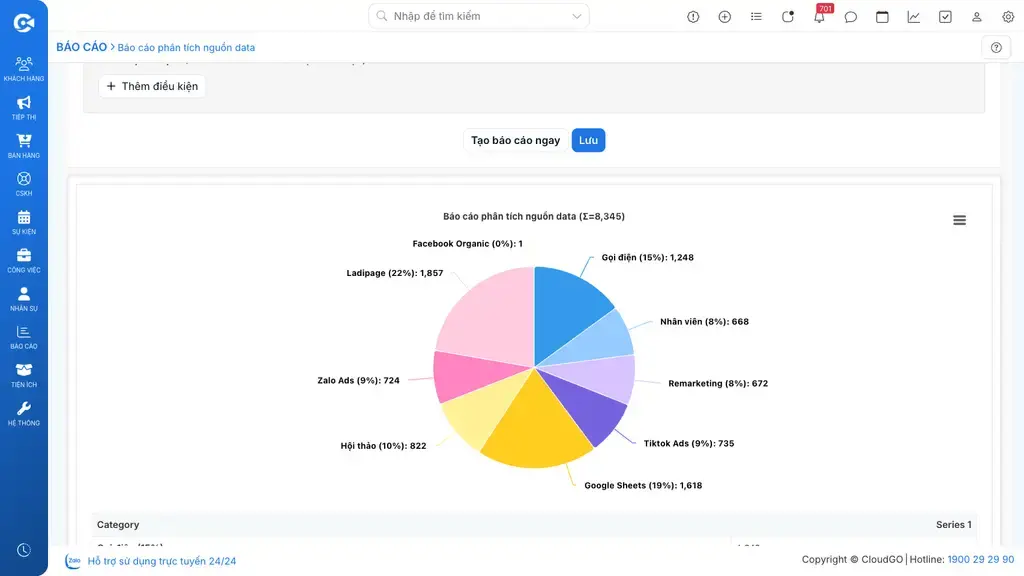The width and height of the screenshot is (1024, 576).
Task: Click the 'Nhập để tìm kiếm' search field
Action: 478,16
